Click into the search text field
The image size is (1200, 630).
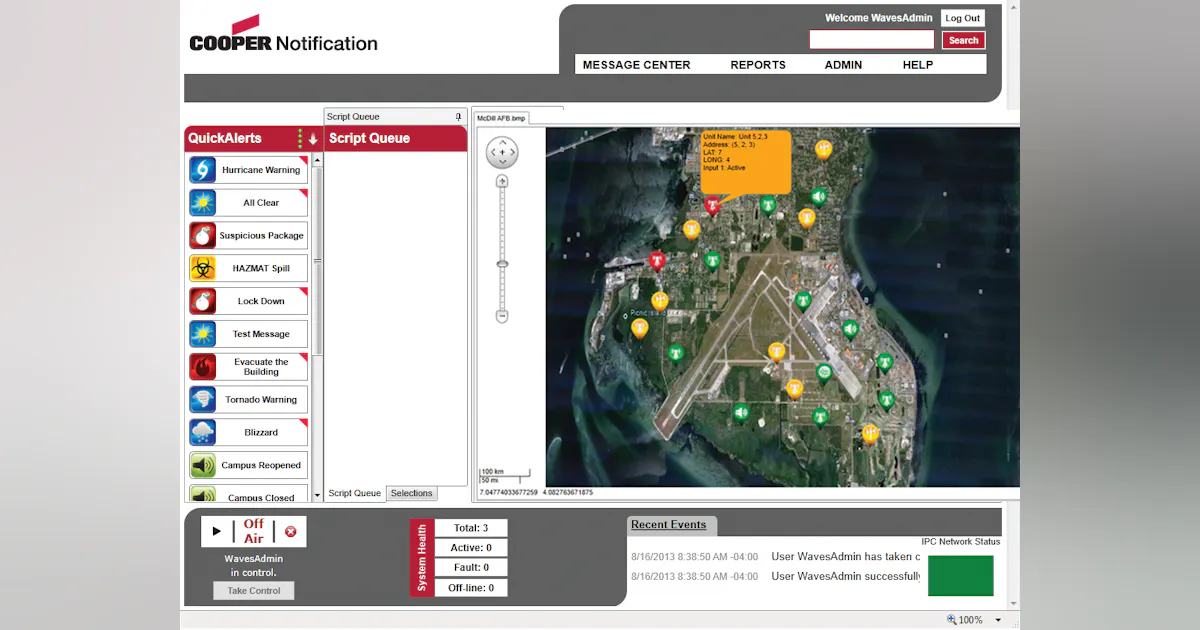[x=872, y=40]
